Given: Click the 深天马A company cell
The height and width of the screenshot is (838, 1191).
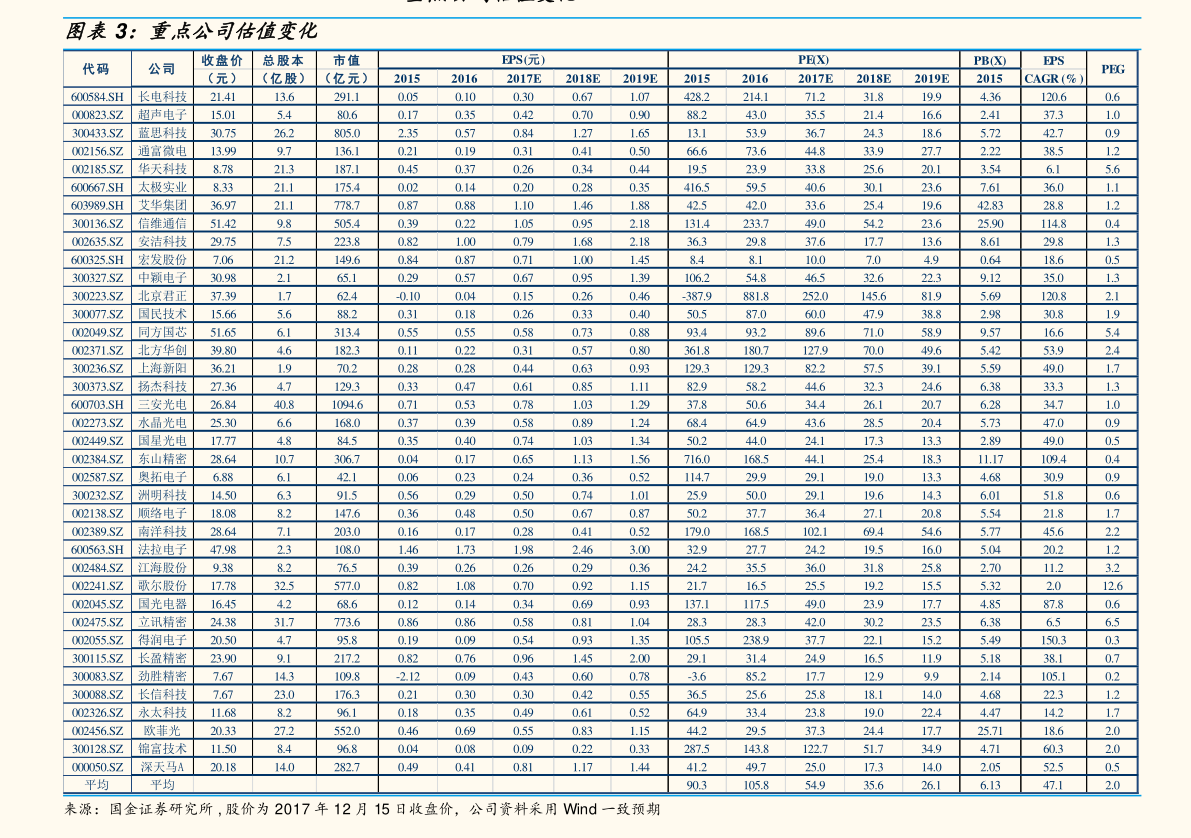Looking at the screenshot, I should click(162, 767).
